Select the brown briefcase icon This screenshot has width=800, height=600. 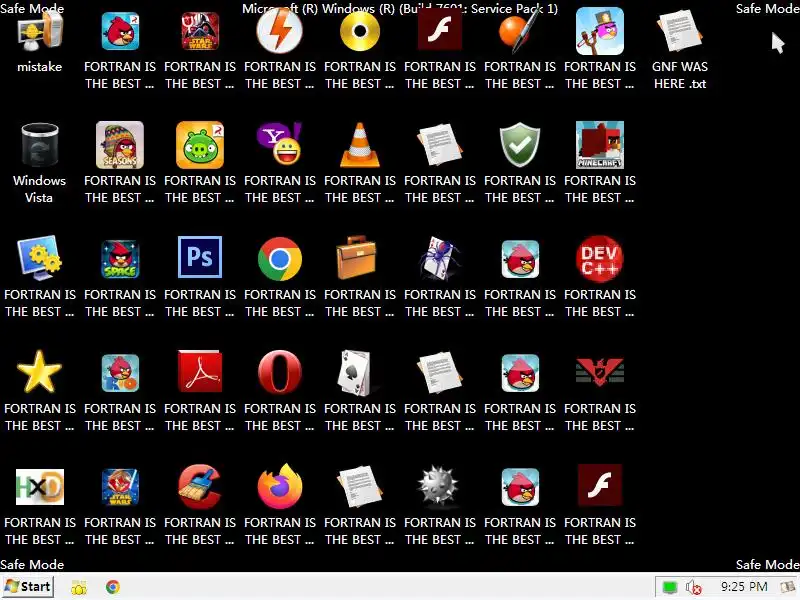tap(357, 257)
